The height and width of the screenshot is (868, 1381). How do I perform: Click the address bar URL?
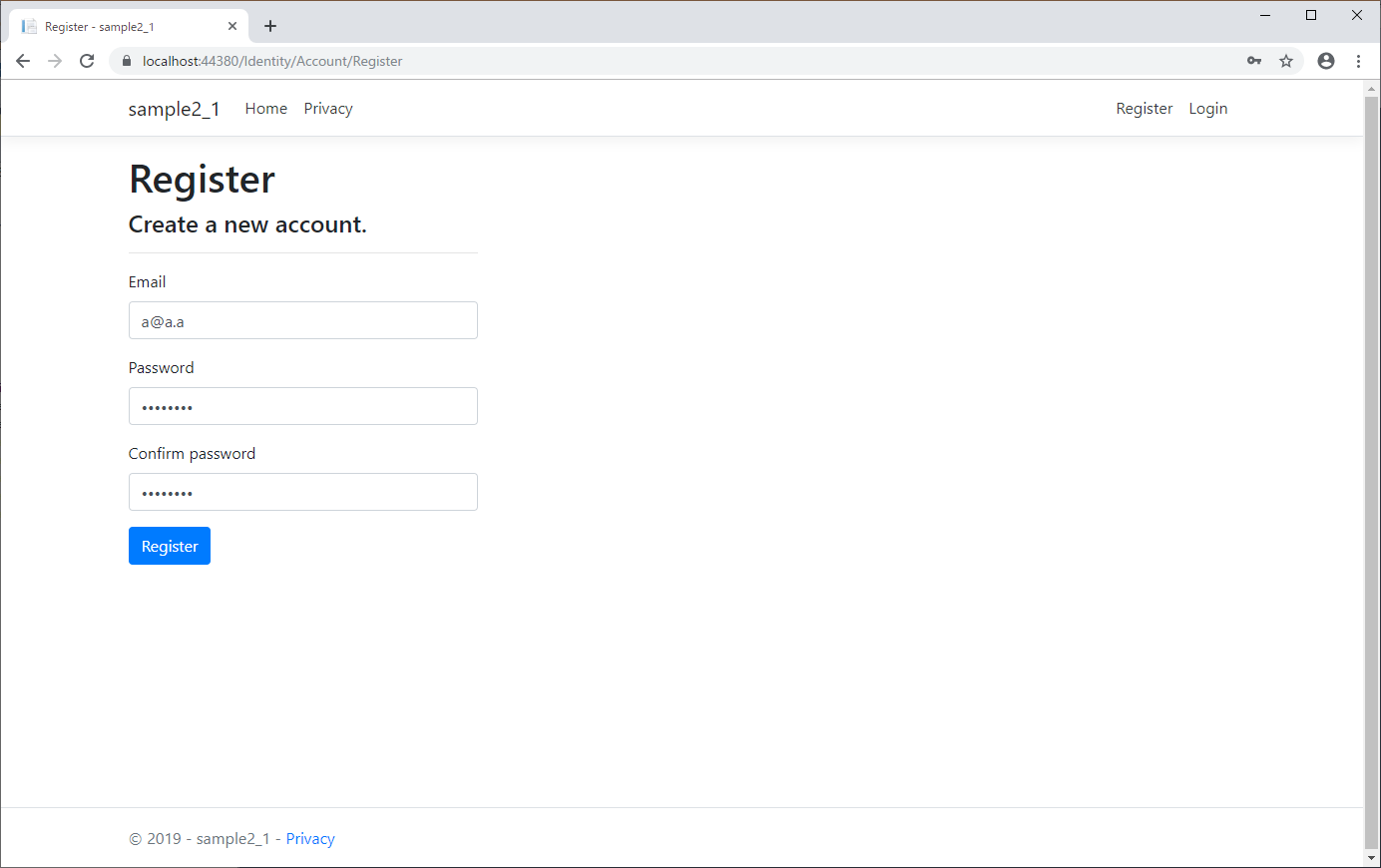[272, 61]
